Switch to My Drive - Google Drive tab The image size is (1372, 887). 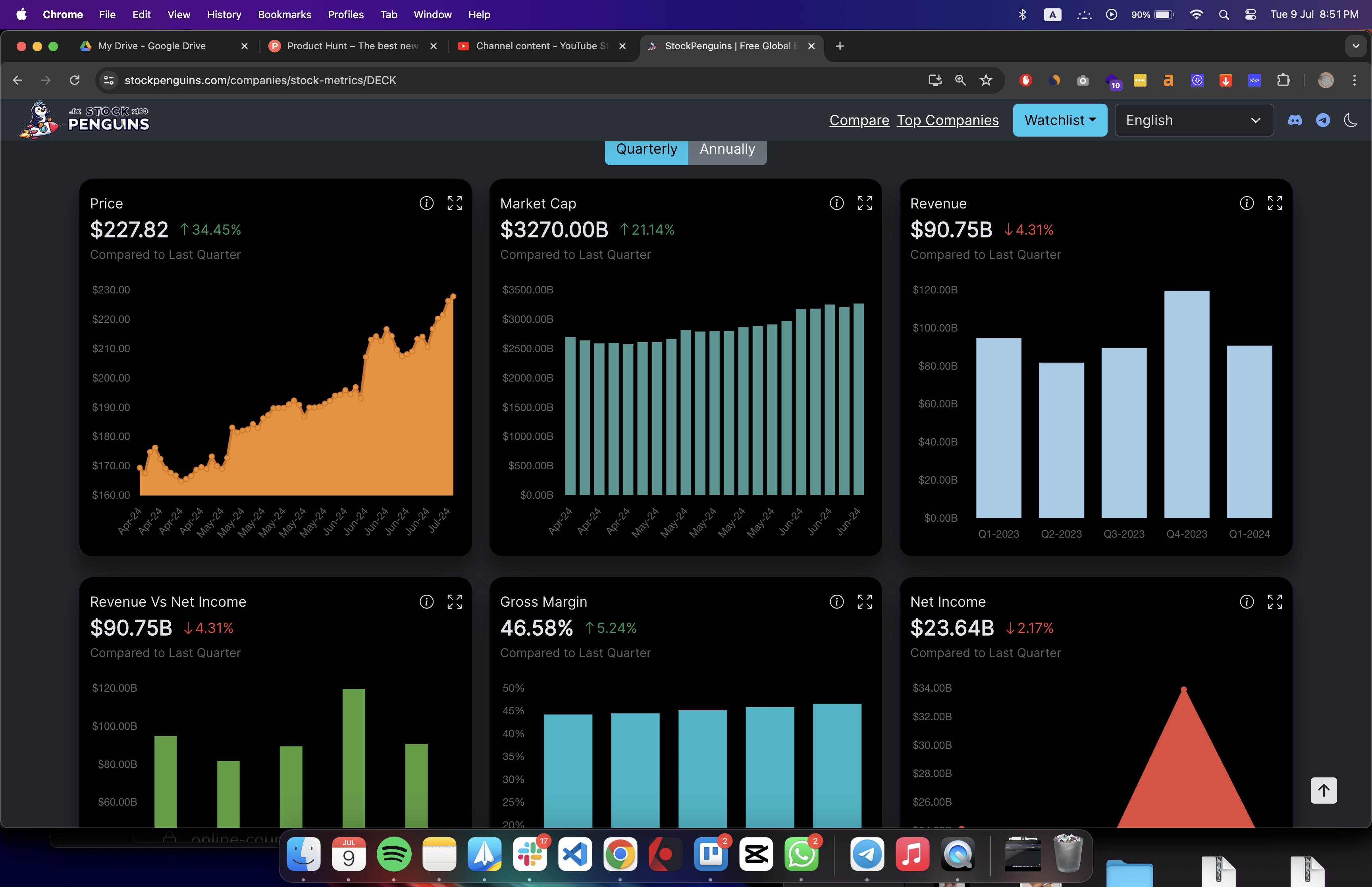click(x=164, y=46)
